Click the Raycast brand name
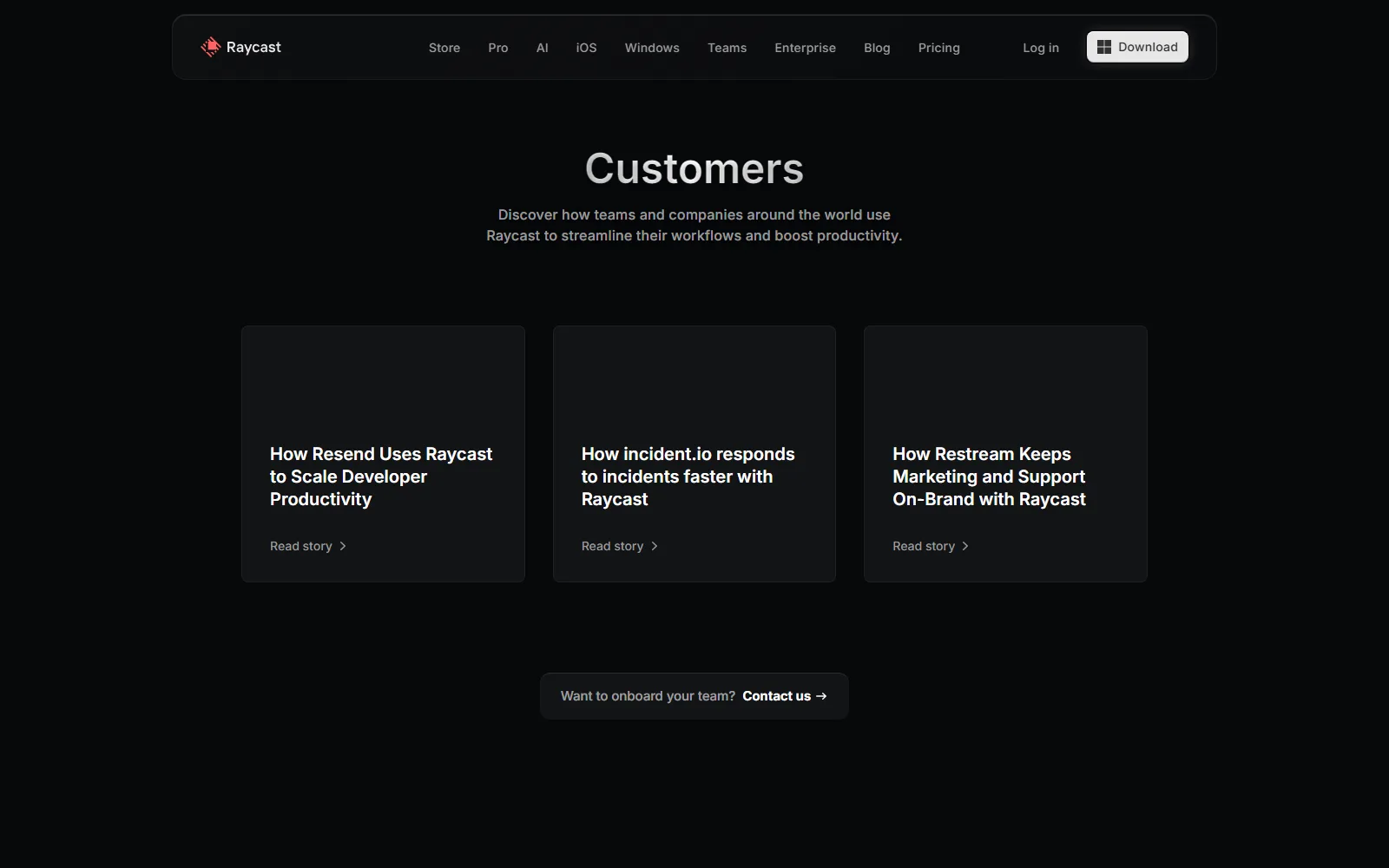The width and height of the screenshot is (1389, 868). coord(253,47)
